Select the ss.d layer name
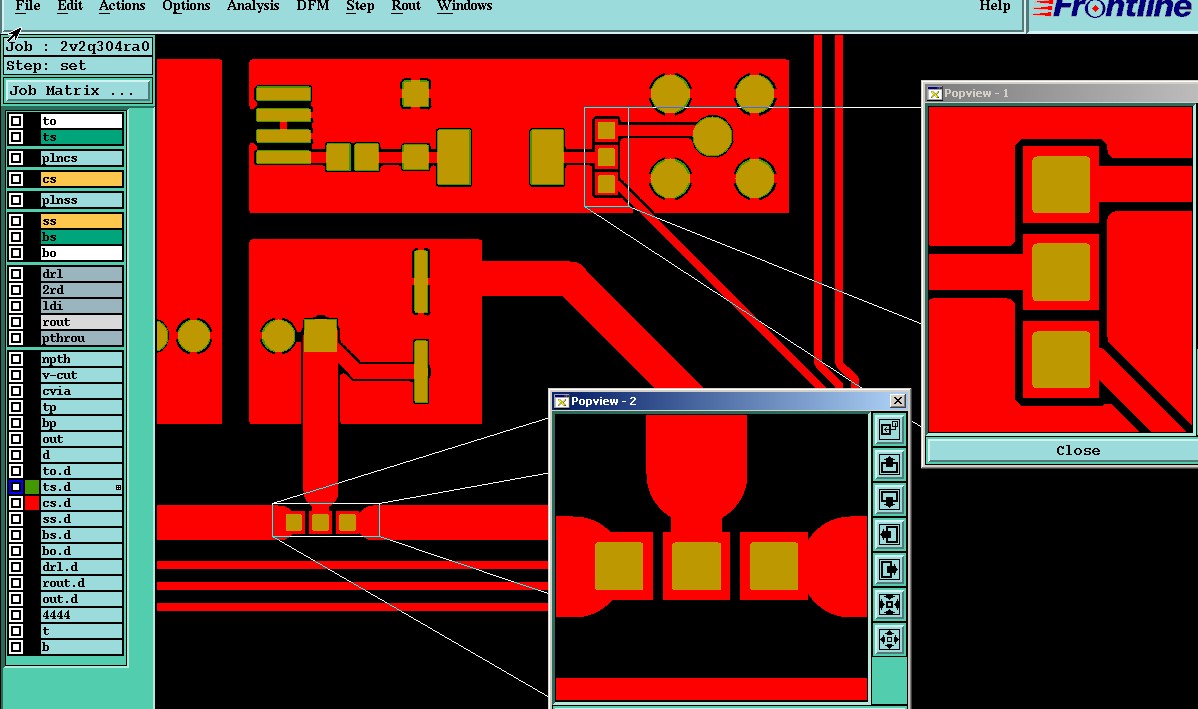This screenshot has width=1198, height=709. coord(81,519)
